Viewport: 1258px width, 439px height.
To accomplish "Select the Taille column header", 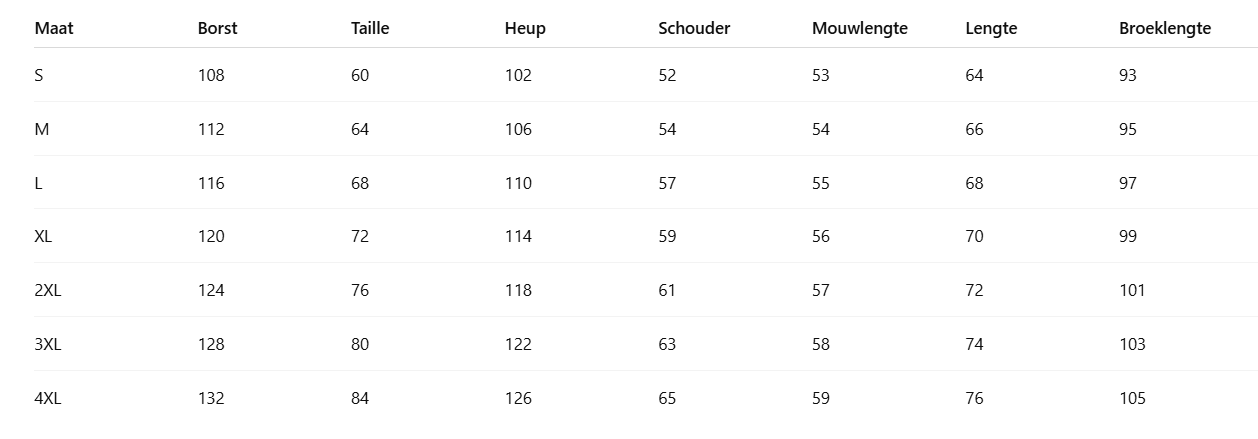I will tap(370, 28).
